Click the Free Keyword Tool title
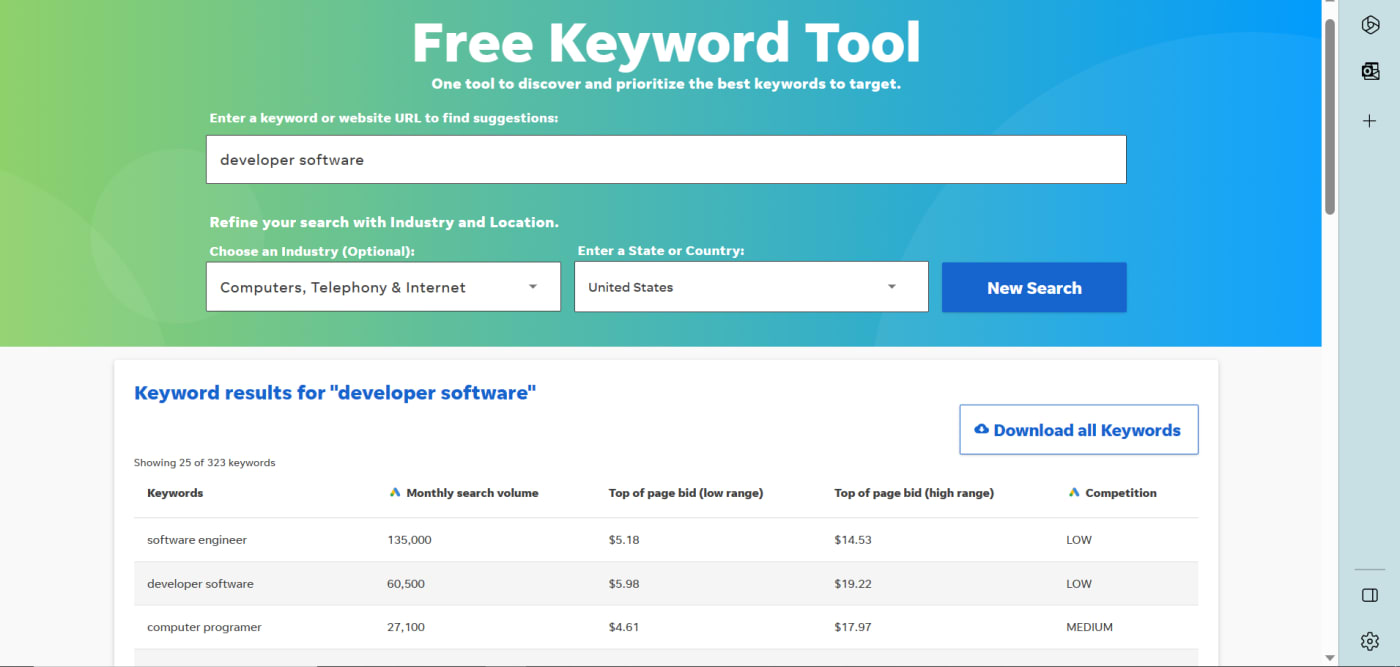The height and width of the screenshot is (667, 1400). [666, 42]
